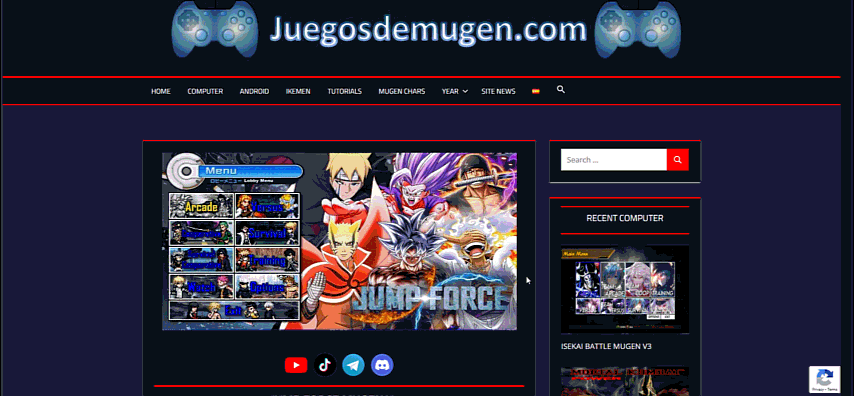
Task: Click the RECENT COMPUTER heading
Action: (x=625, y=218)
